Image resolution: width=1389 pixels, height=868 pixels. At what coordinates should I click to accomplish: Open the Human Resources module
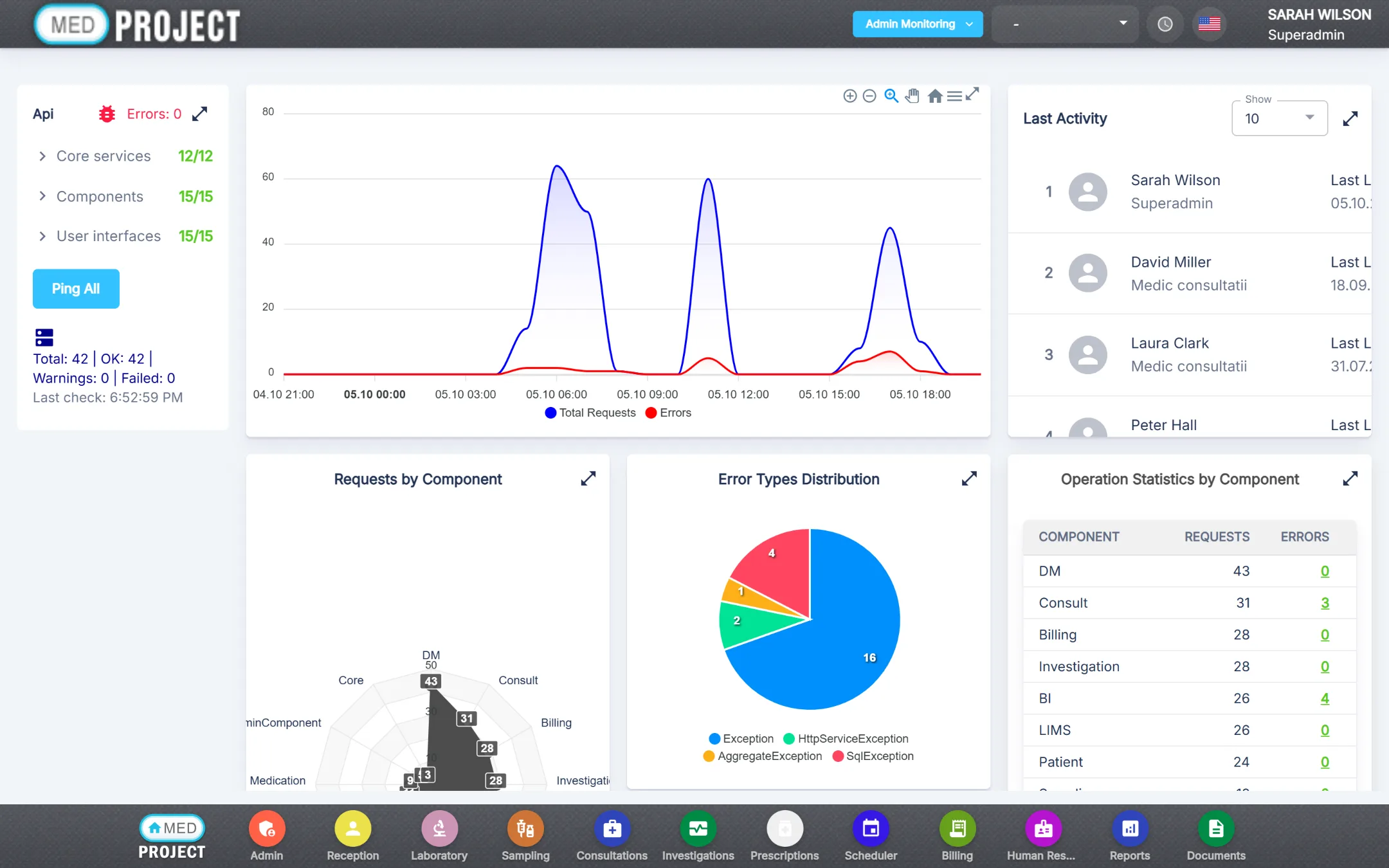pos(1042,837)
